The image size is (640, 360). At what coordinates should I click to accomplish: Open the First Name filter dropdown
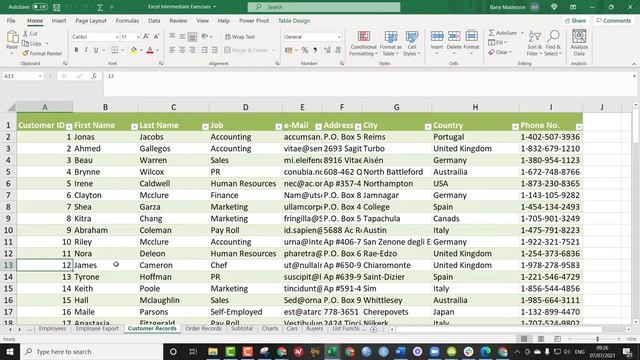tap(134, 127)
